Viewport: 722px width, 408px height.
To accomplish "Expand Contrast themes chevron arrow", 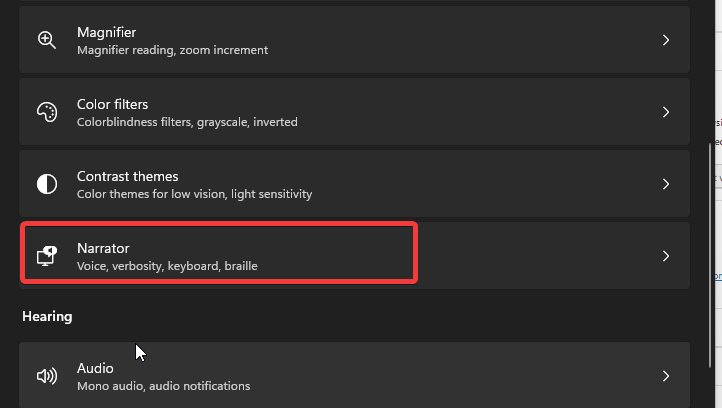I will [666, 184].
